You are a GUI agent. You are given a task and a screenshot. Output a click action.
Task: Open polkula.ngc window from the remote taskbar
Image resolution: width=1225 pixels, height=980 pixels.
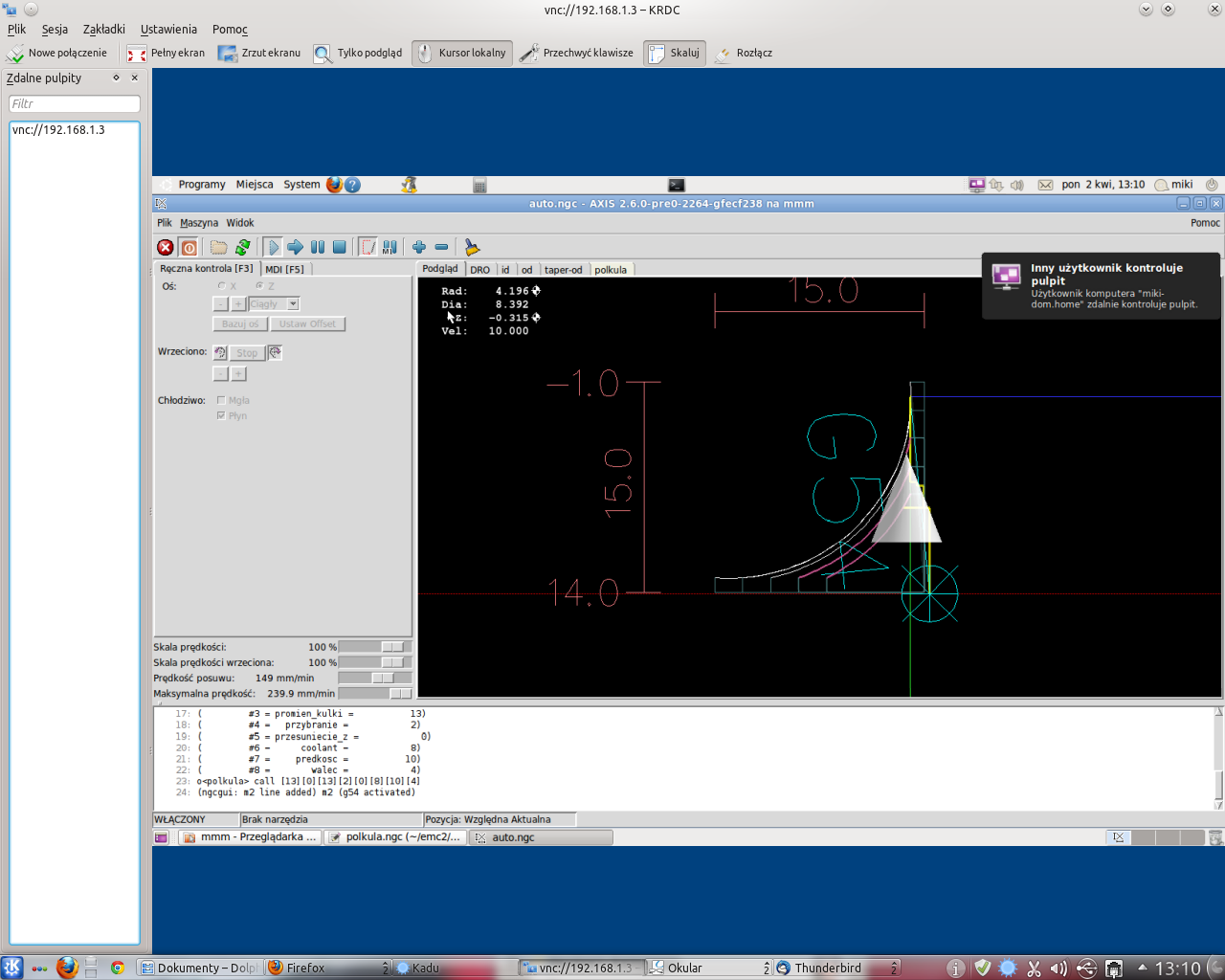pos(395,837)
